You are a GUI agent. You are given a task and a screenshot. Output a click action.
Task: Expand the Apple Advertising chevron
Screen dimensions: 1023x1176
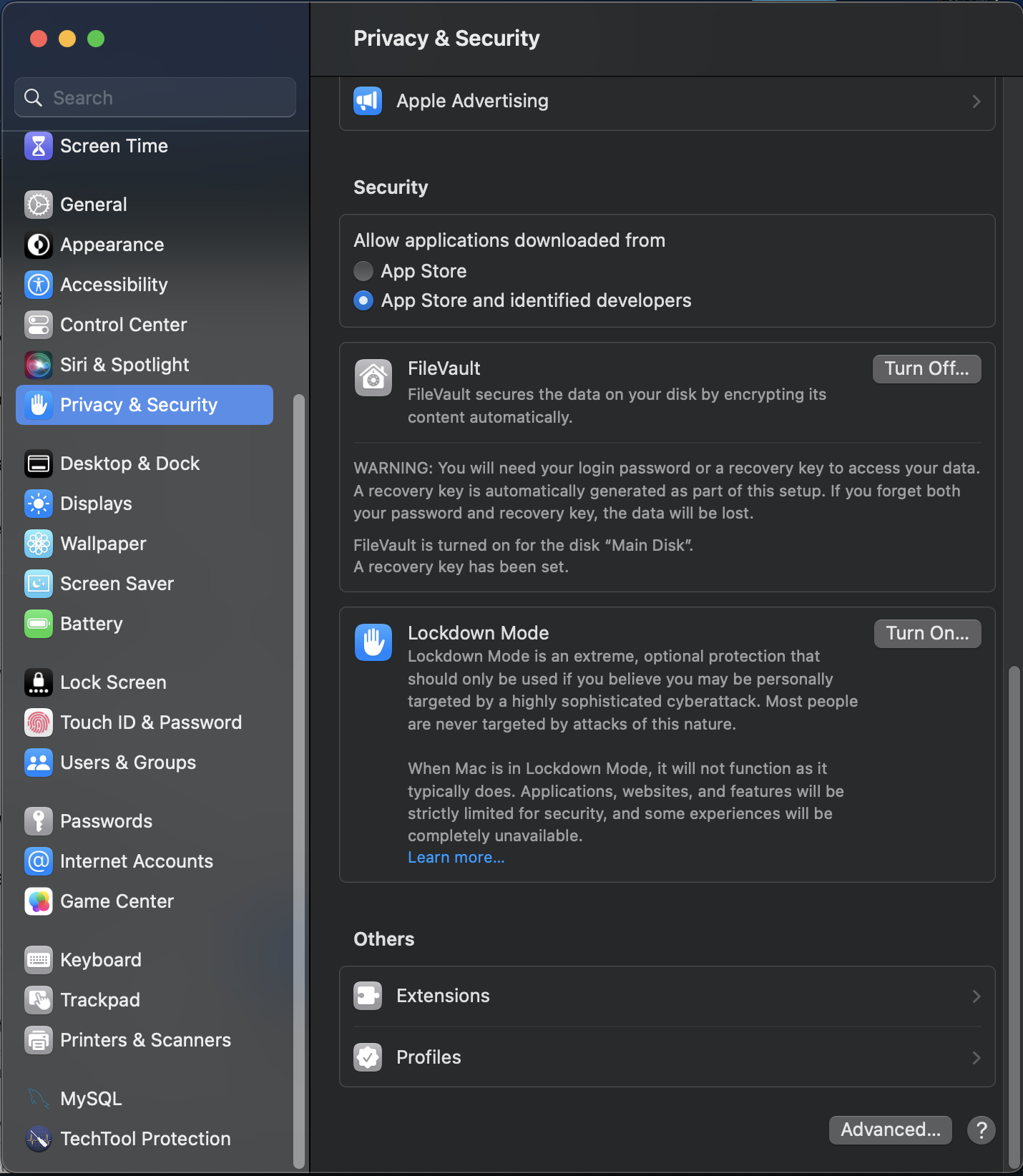[x=976, y=102]
